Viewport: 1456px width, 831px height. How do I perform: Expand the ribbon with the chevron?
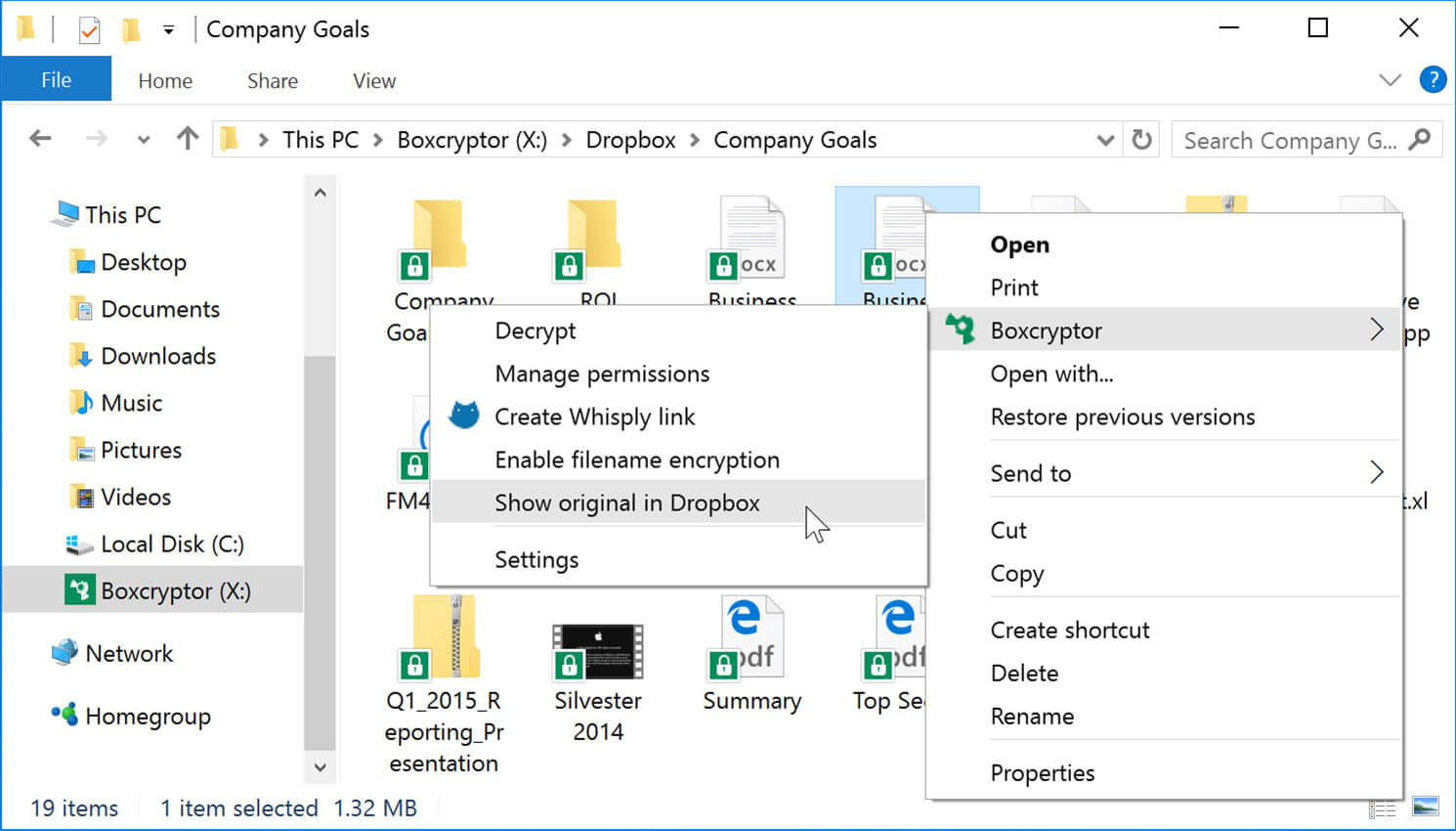(x=1390, y=80)
